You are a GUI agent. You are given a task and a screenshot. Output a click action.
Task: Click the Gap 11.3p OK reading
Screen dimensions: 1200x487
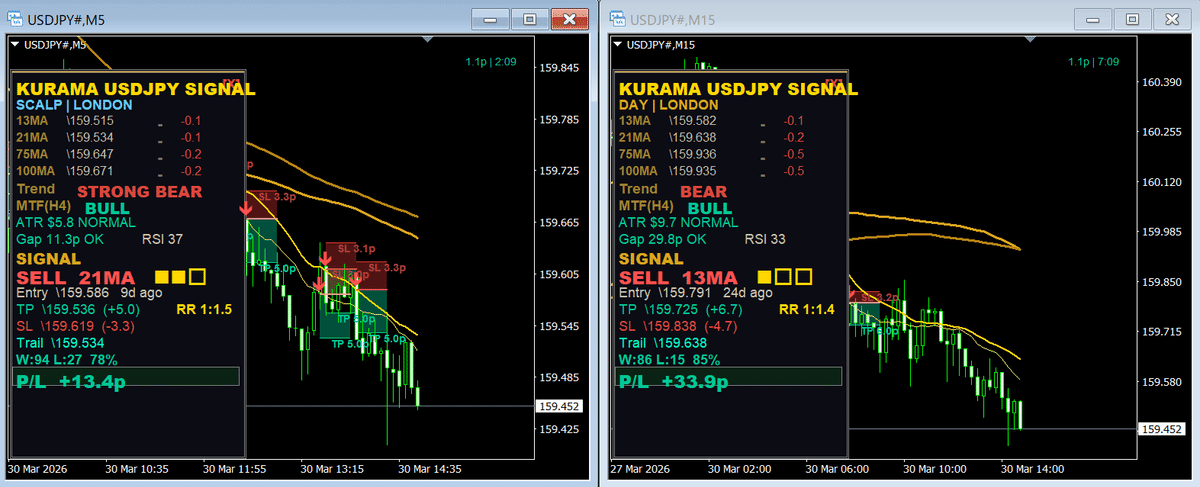(x=58, y=239)
